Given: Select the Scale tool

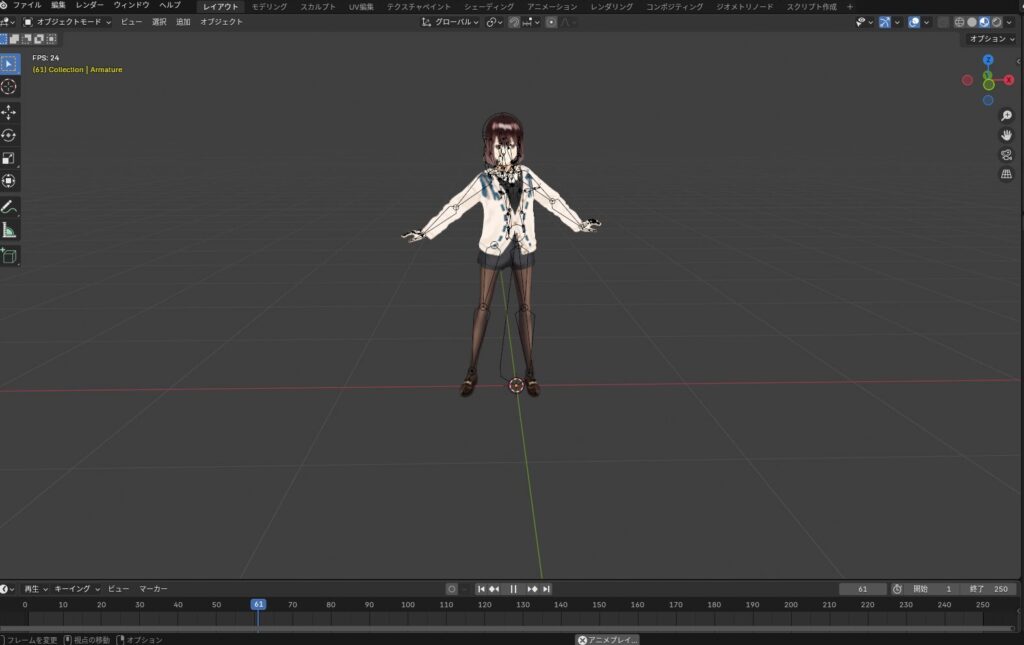Looking at the screenshot, I should pyautogui.click(x=9, y=158).
